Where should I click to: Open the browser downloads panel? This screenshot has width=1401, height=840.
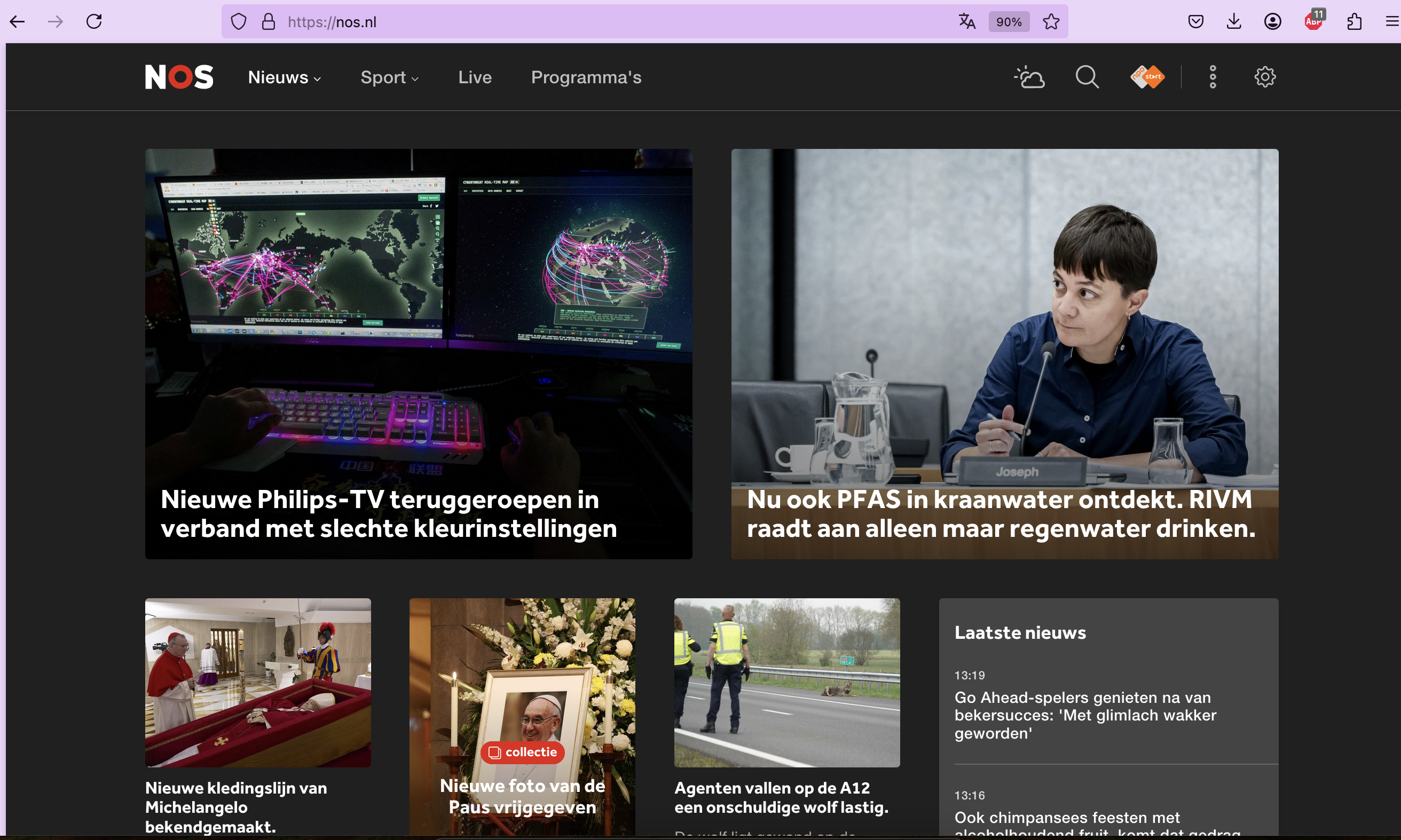point(1234,21)
